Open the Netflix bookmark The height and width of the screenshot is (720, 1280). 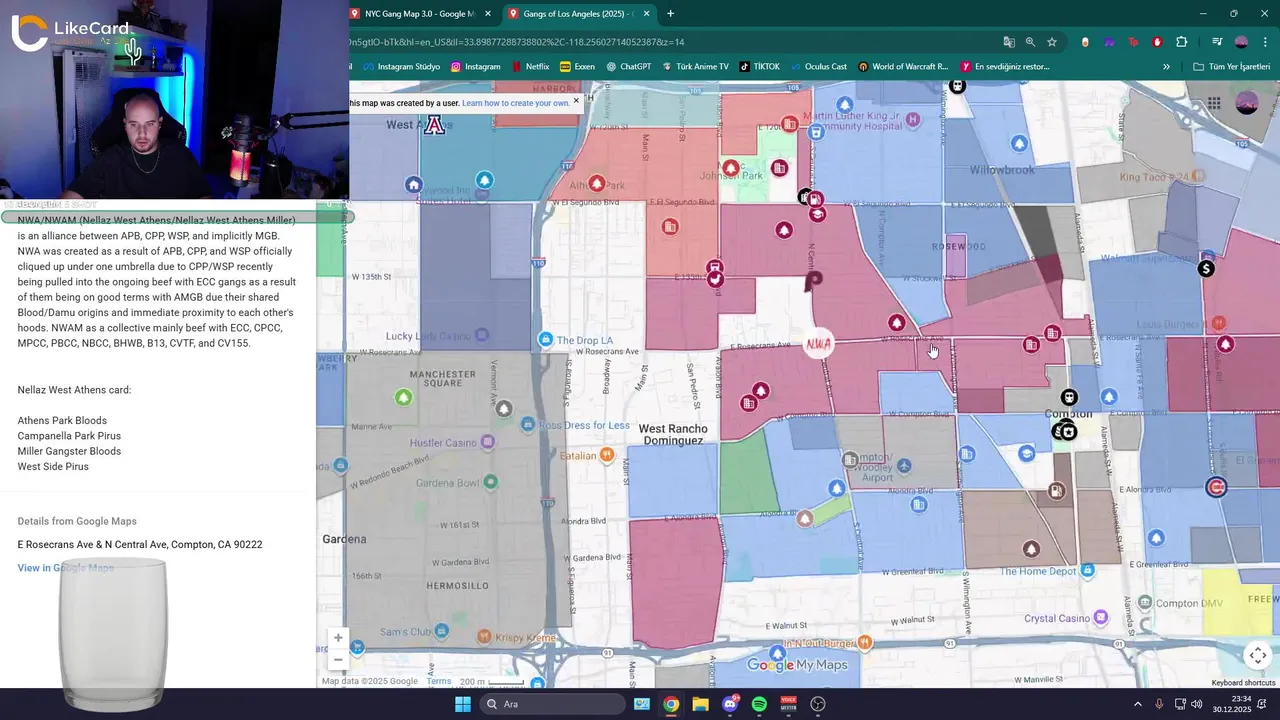click(529, 67)
